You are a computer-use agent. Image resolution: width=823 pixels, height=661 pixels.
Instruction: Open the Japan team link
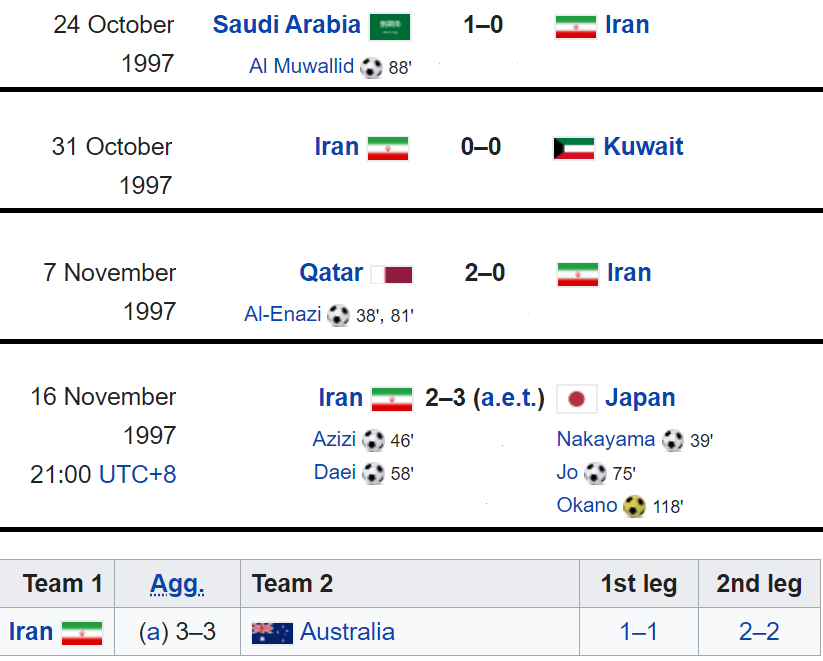(640, 397)
